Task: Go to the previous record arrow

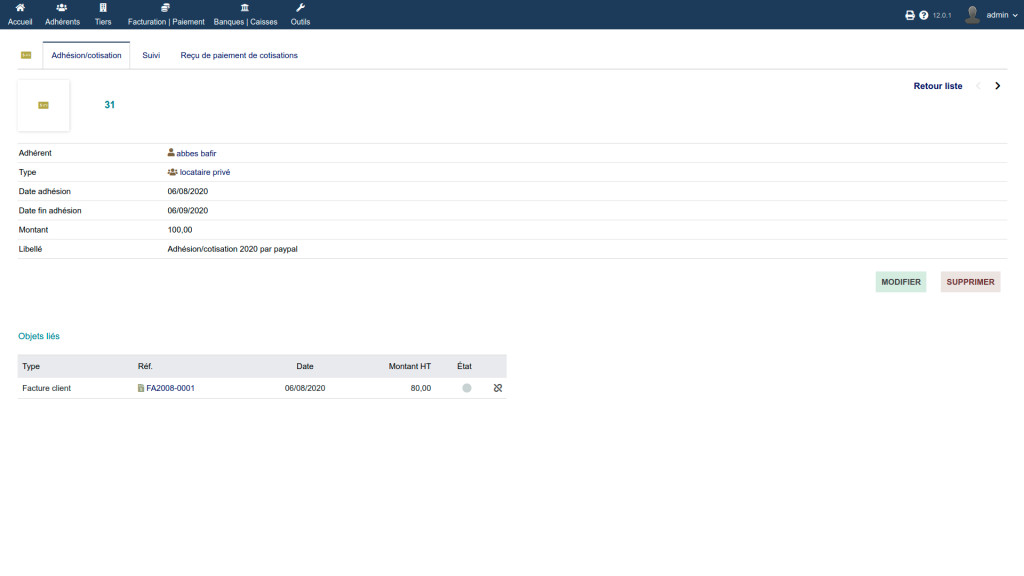Action: pos(978,86)
